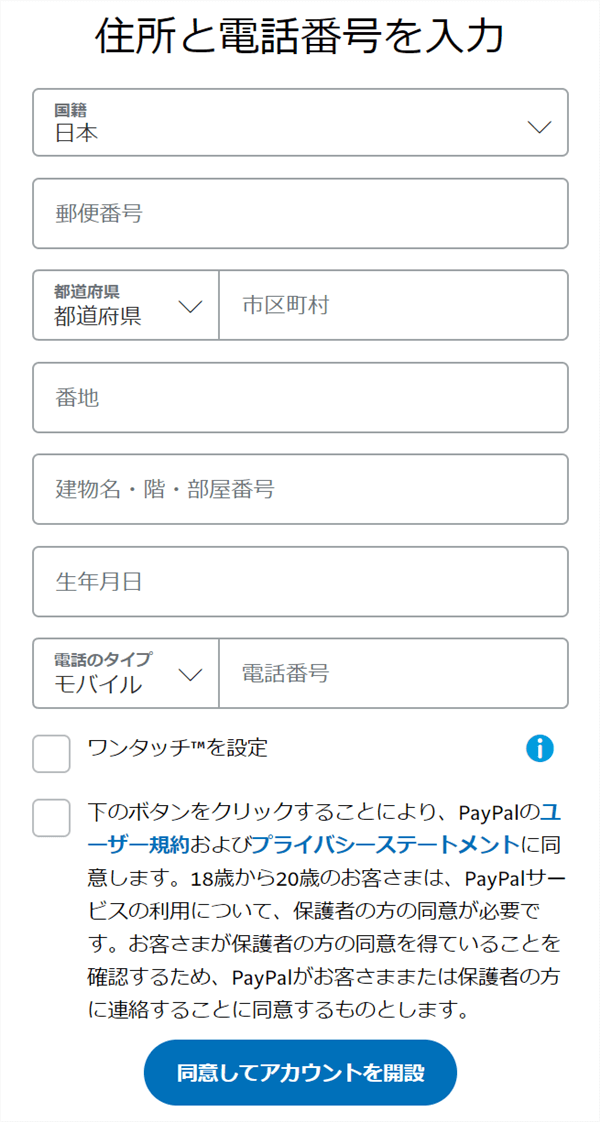
Task: Click the chevron arrow in the 国籍 field
Action: [539, 127]
